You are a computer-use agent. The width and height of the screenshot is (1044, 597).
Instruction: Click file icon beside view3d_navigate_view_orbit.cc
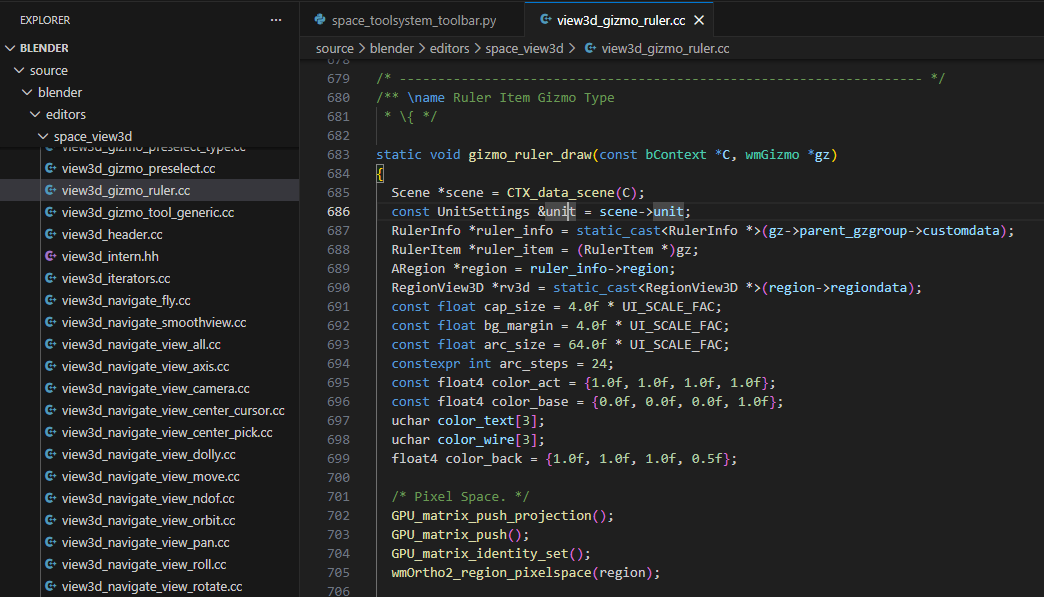[51, 520]
